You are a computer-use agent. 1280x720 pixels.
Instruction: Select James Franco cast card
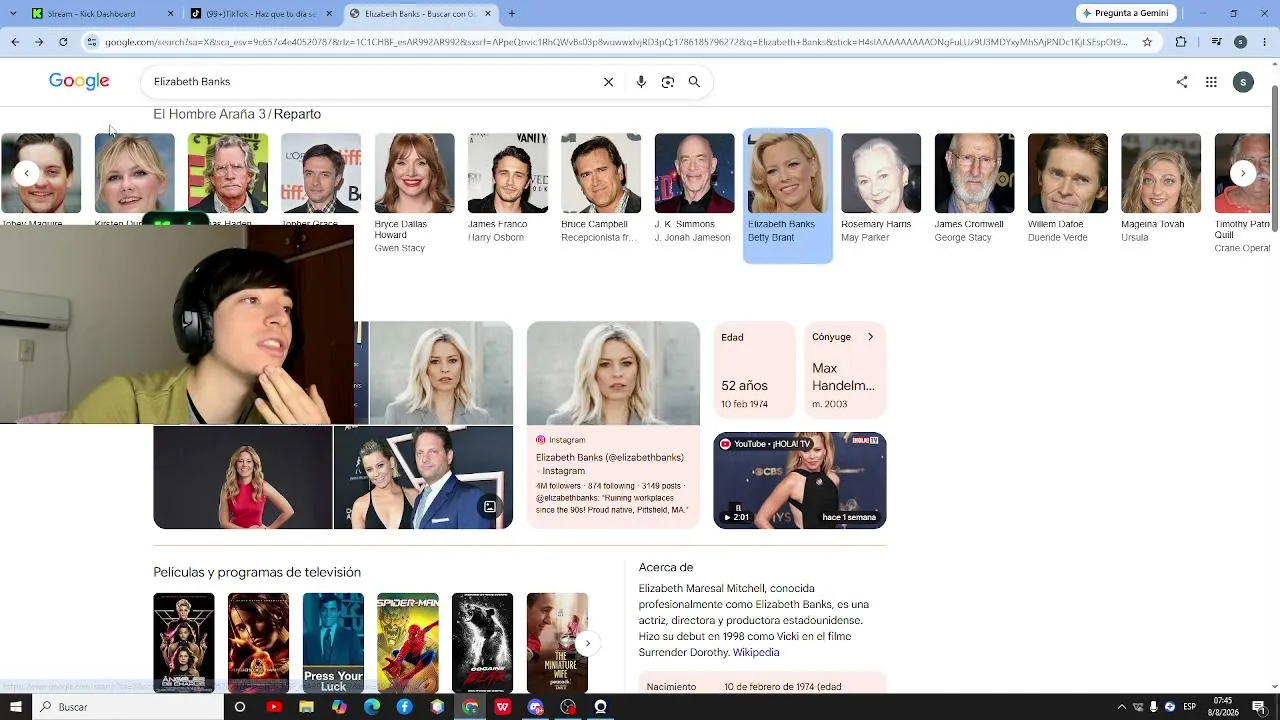[x=507, y=189]
